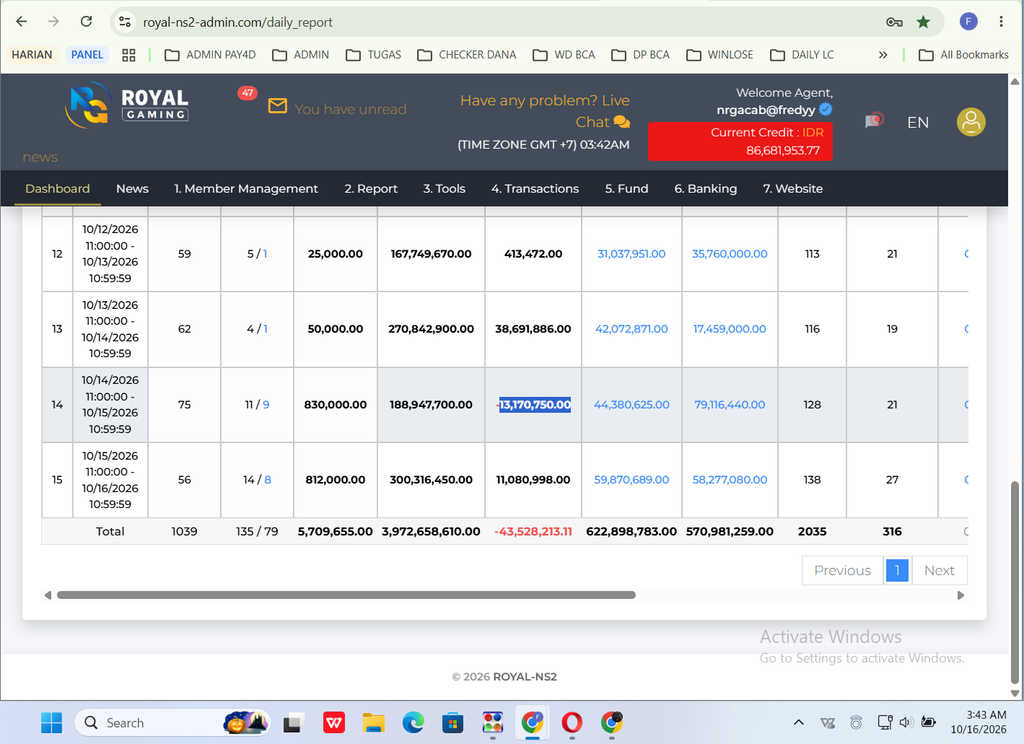Screen dimensions: 1024x744
Task: Click the notification flag icon beside EN
Action: pos(874,120)
